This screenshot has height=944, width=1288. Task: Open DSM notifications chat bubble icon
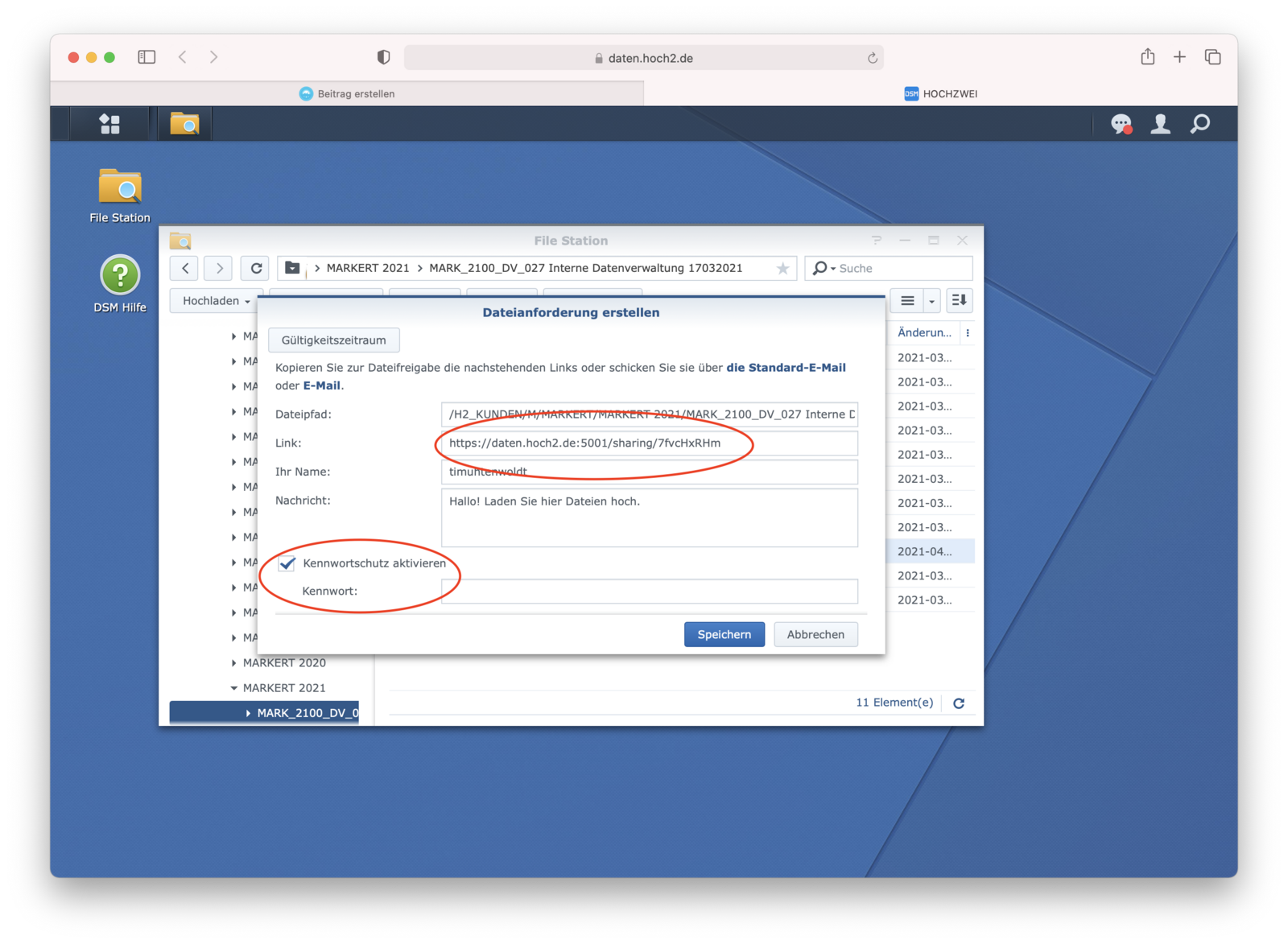coord(1121,124)
